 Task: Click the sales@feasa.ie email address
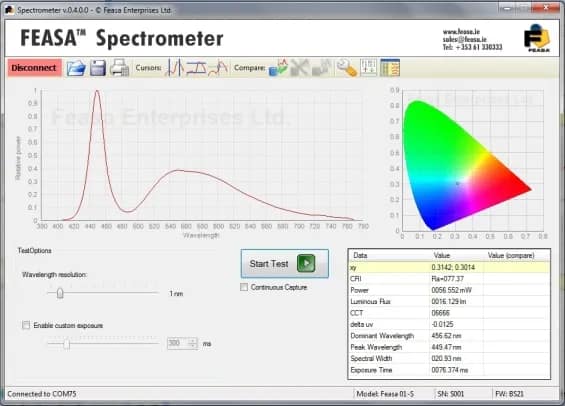click(464, 39)
